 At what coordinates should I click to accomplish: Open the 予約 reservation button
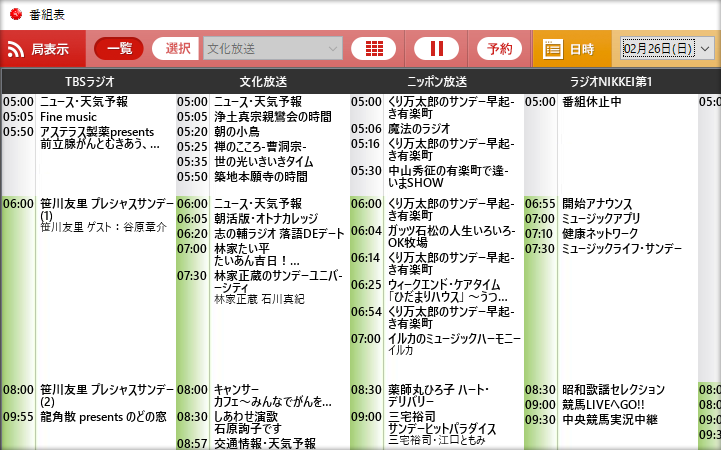coord(499,48)
